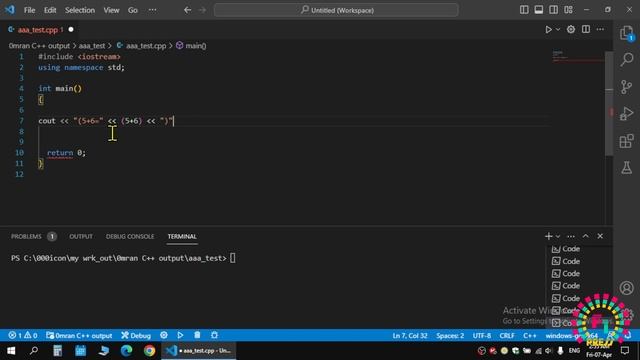This screenshot has height=360, width=640.
Task: Open new terminal launch profile dropdown
Action: [x=558, y=236]
